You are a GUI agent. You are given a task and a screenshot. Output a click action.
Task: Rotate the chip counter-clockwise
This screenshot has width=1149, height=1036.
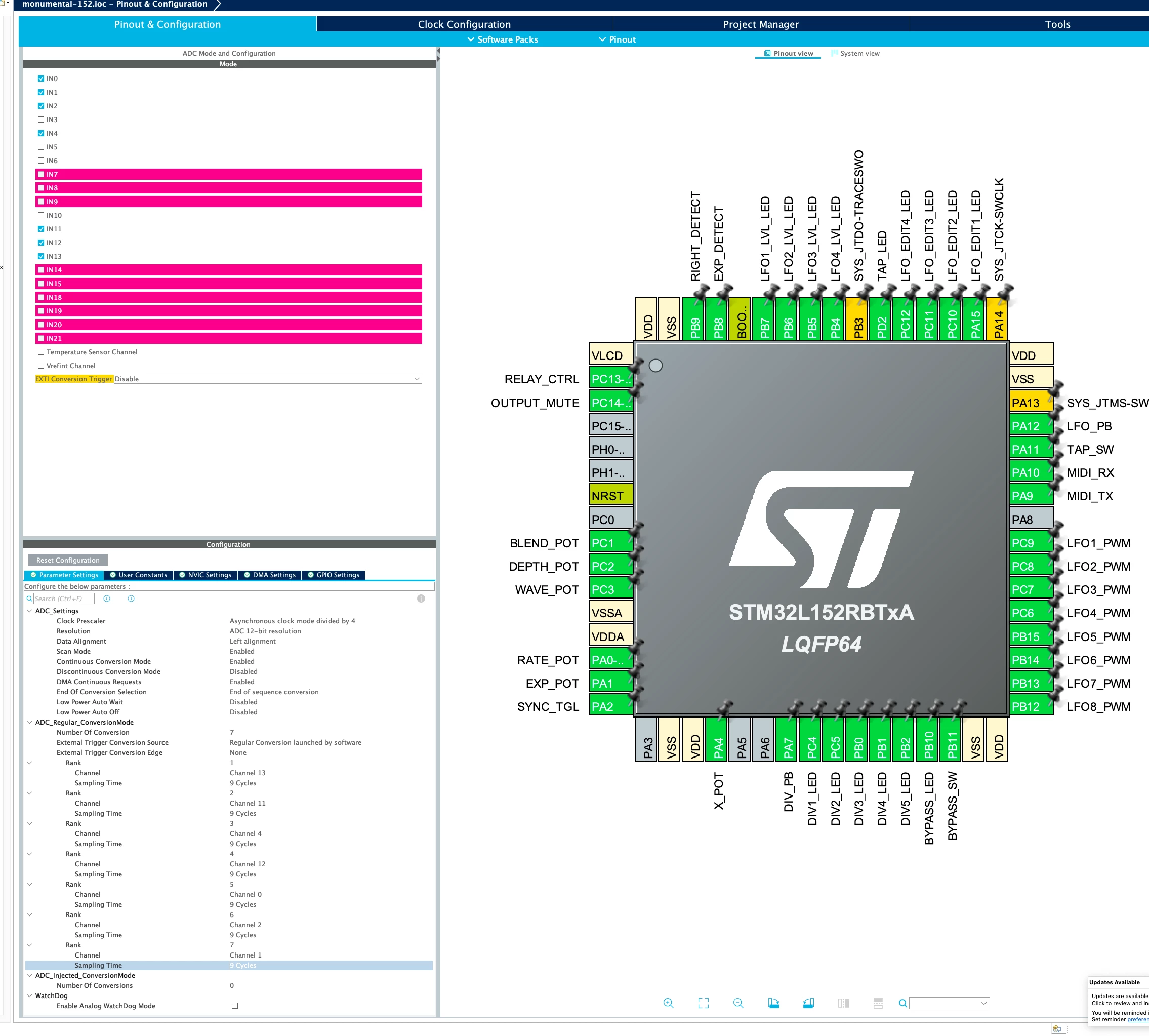(808, 1003)
